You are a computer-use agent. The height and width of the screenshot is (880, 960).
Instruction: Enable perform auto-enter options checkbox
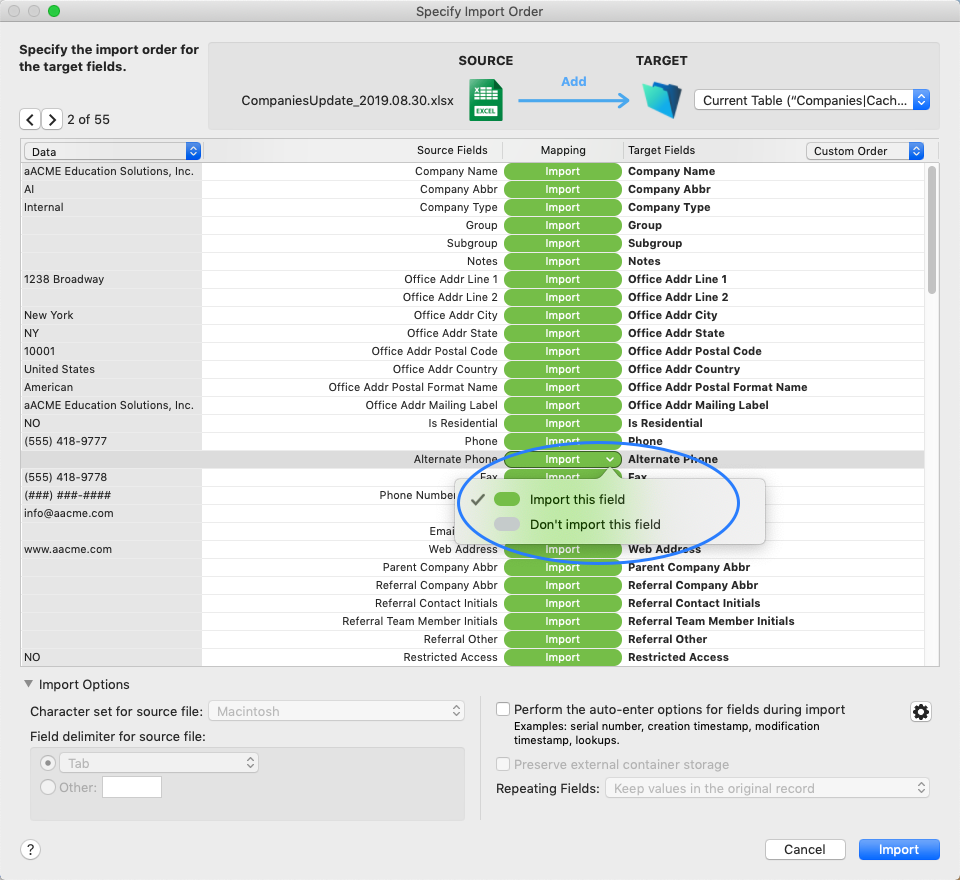click(503, 709)
